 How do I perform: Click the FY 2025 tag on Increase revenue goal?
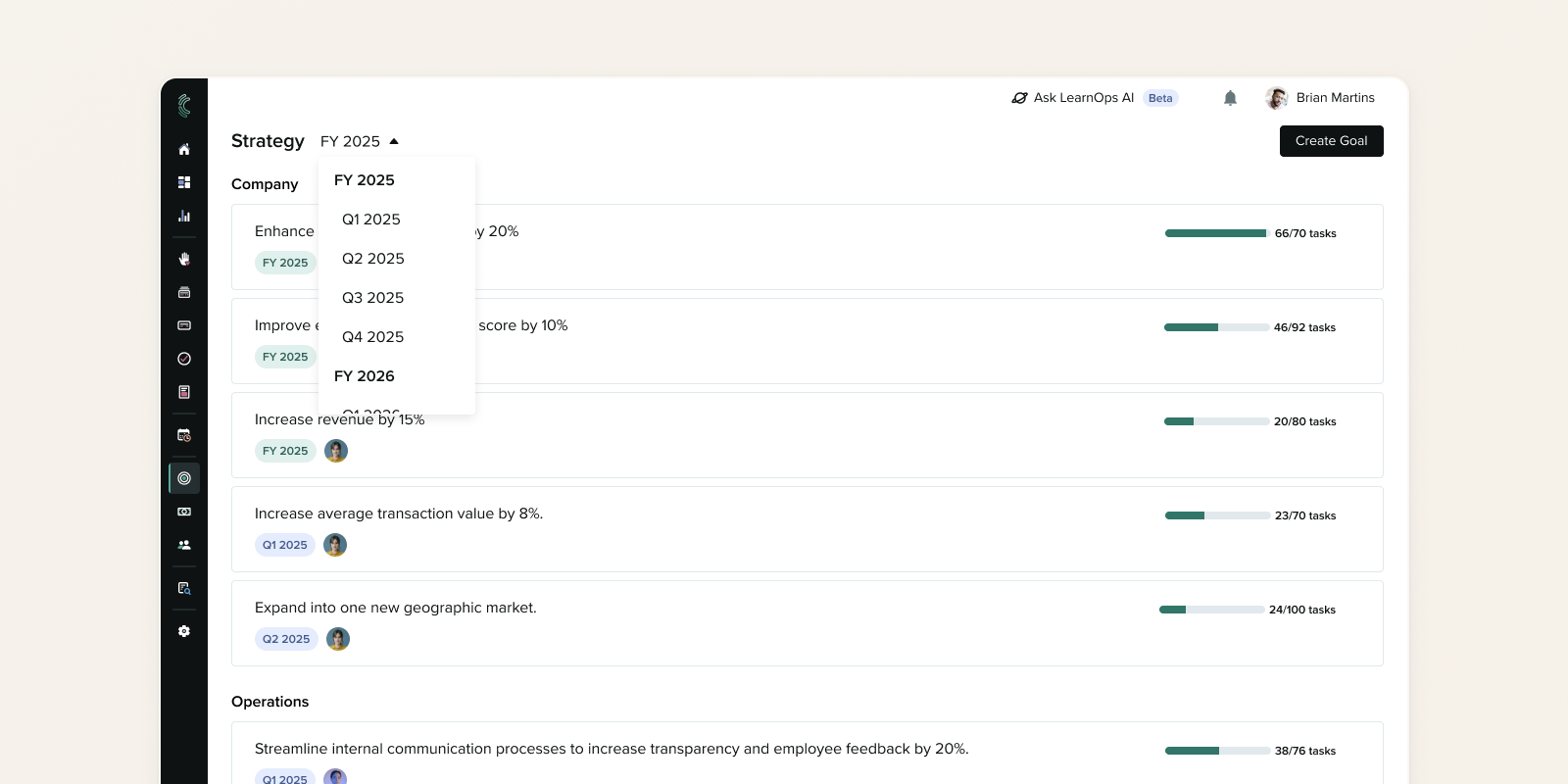pos(285,451)
